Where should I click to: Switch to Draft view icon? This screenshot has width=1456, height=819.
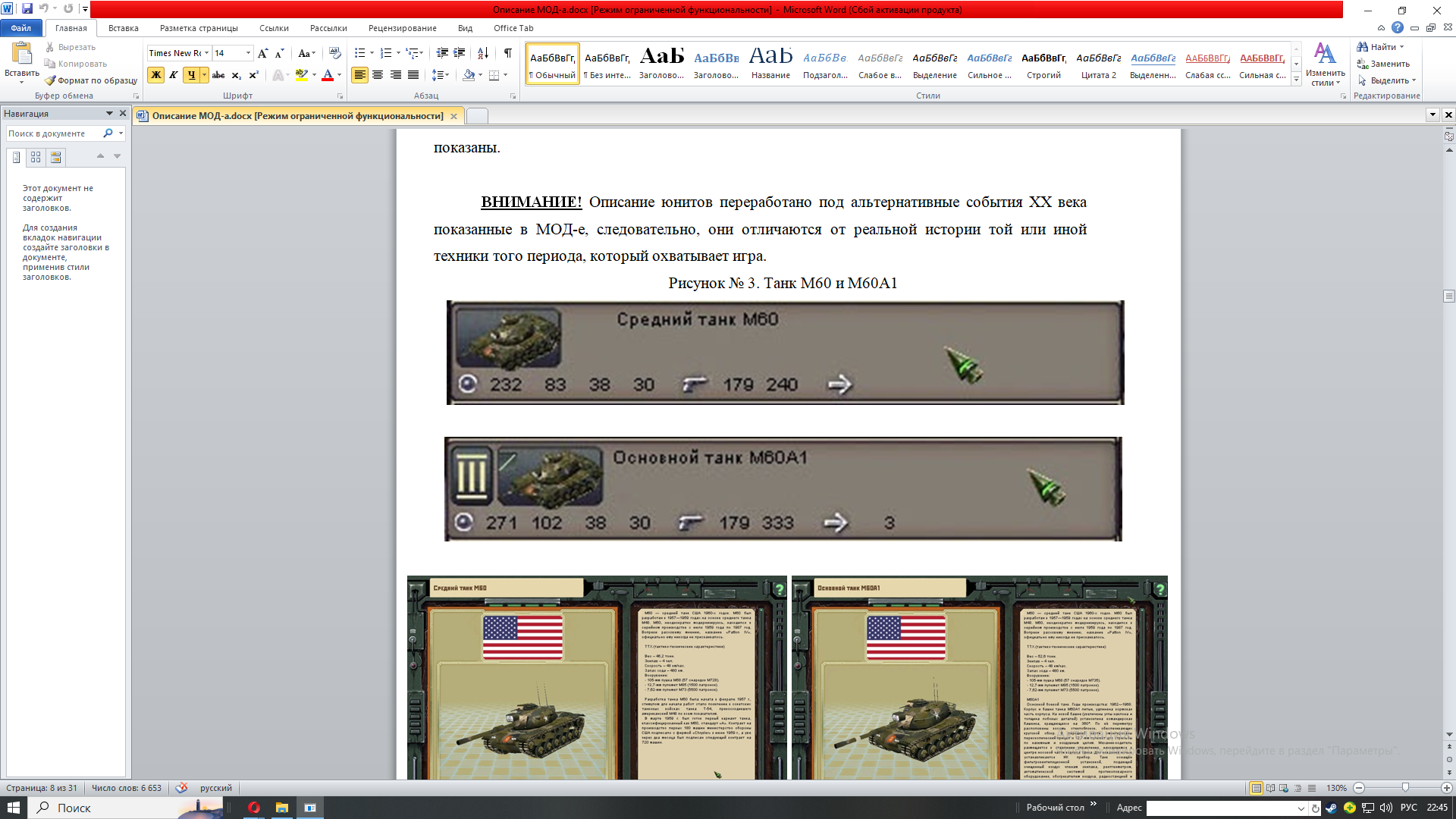[x=1312, y=788]
